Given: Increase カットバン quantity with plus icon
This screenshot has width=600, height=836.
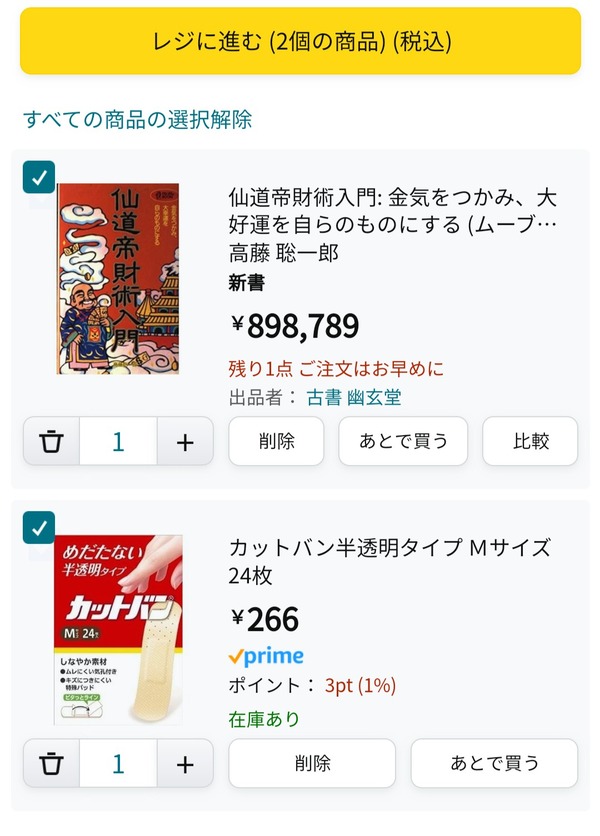Looking at the screenshot, I should [185, 763].
